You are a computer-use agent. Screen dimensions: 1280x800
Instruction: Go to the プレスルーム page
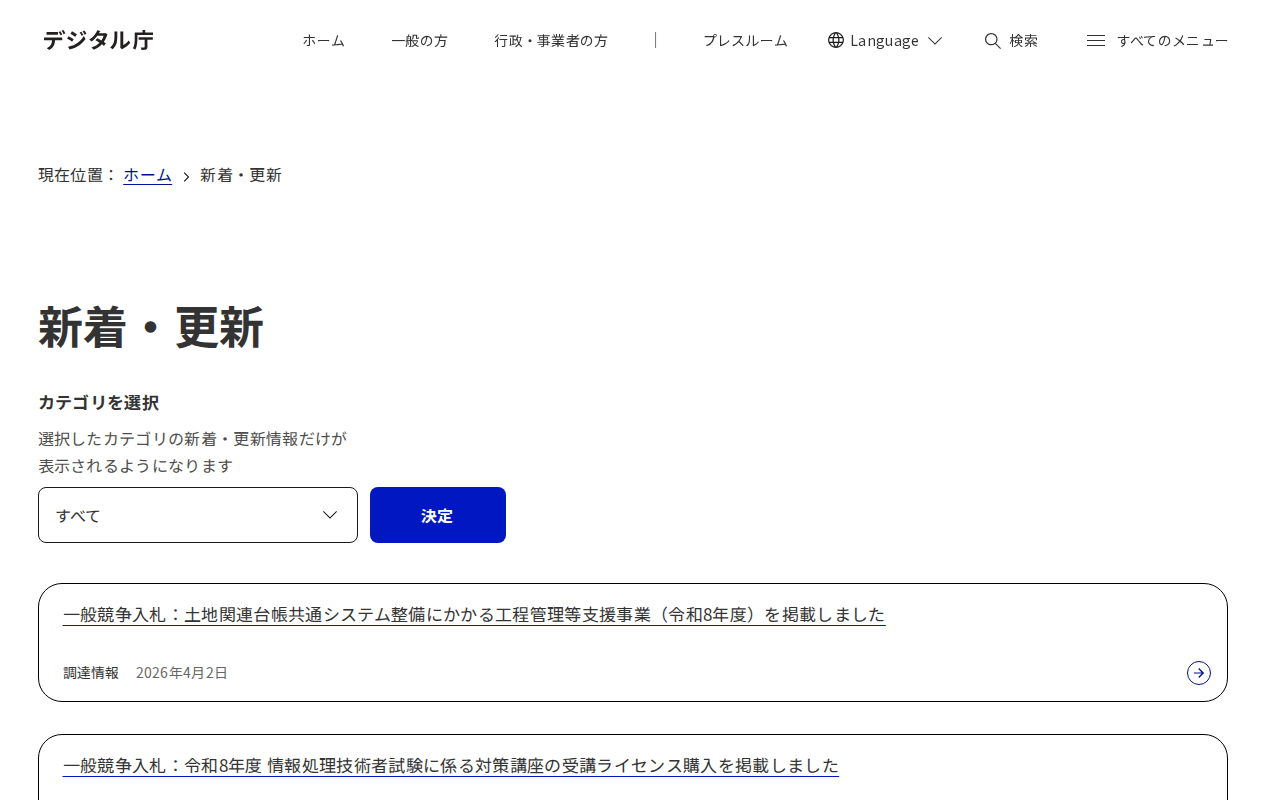click(x=745, y=40)
